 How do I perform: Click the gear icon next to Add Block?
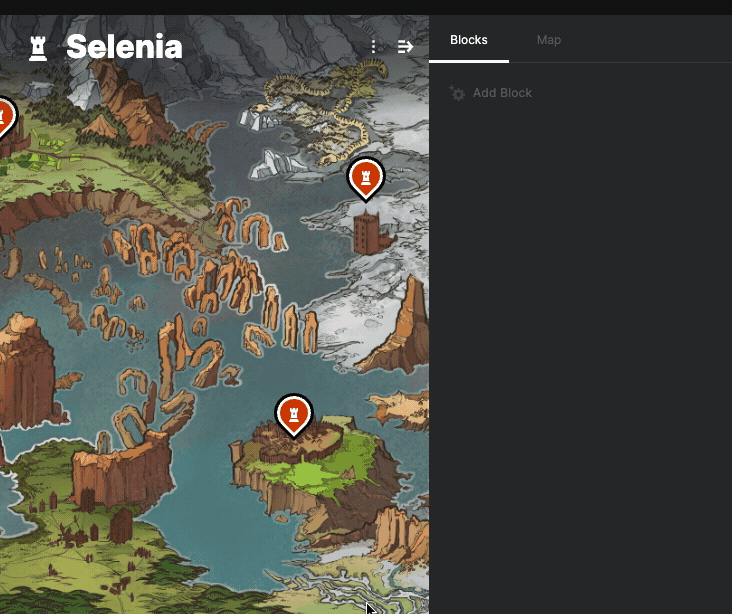pyautogui.click(x=458, y=93)
